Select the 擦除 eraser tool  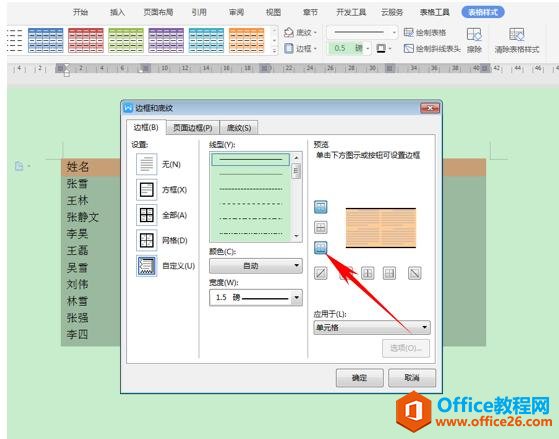point(474,40)
